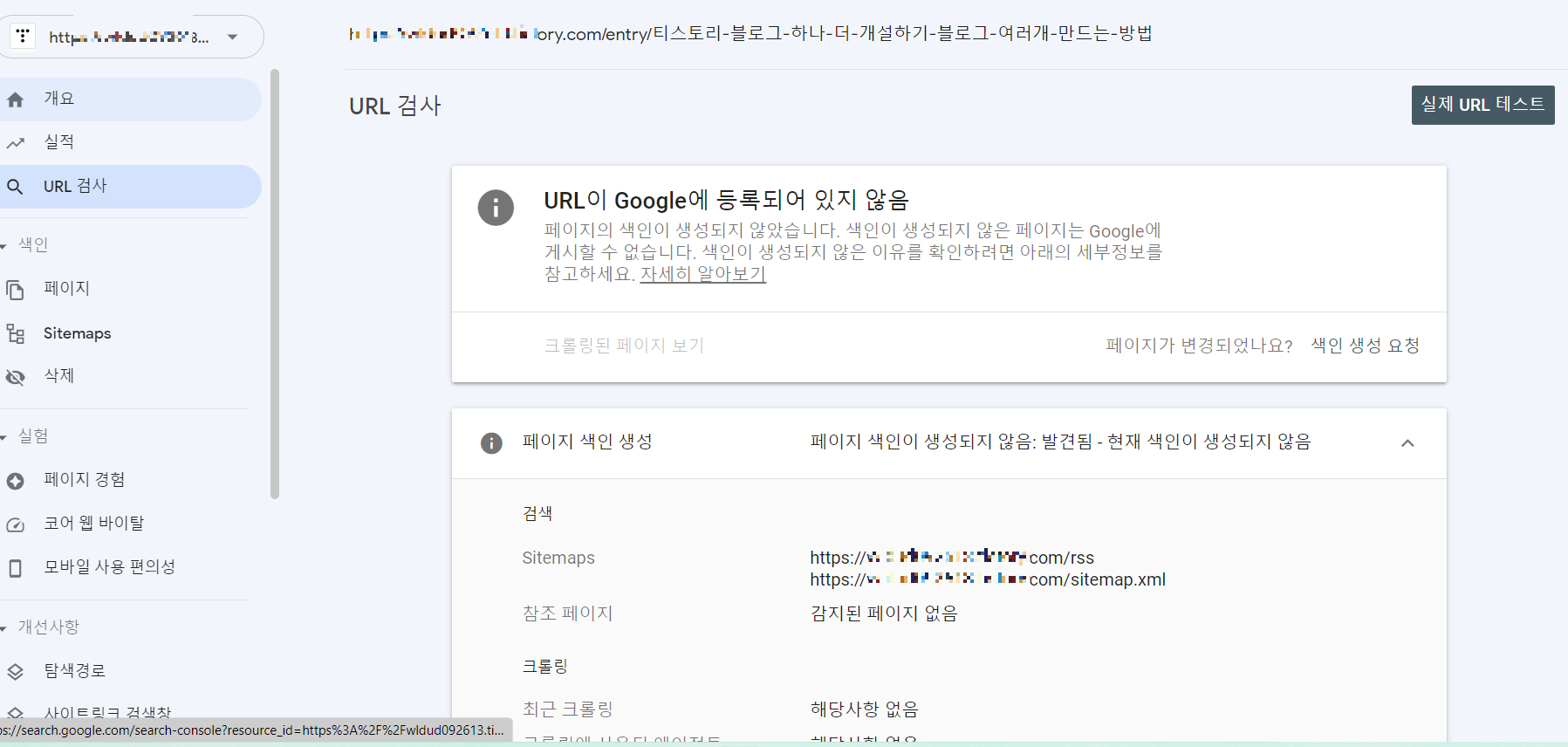Click the gauge icon beside 코어 웹 바이탈
This screenshot has width=1568, height=747.
click(15, 524)
